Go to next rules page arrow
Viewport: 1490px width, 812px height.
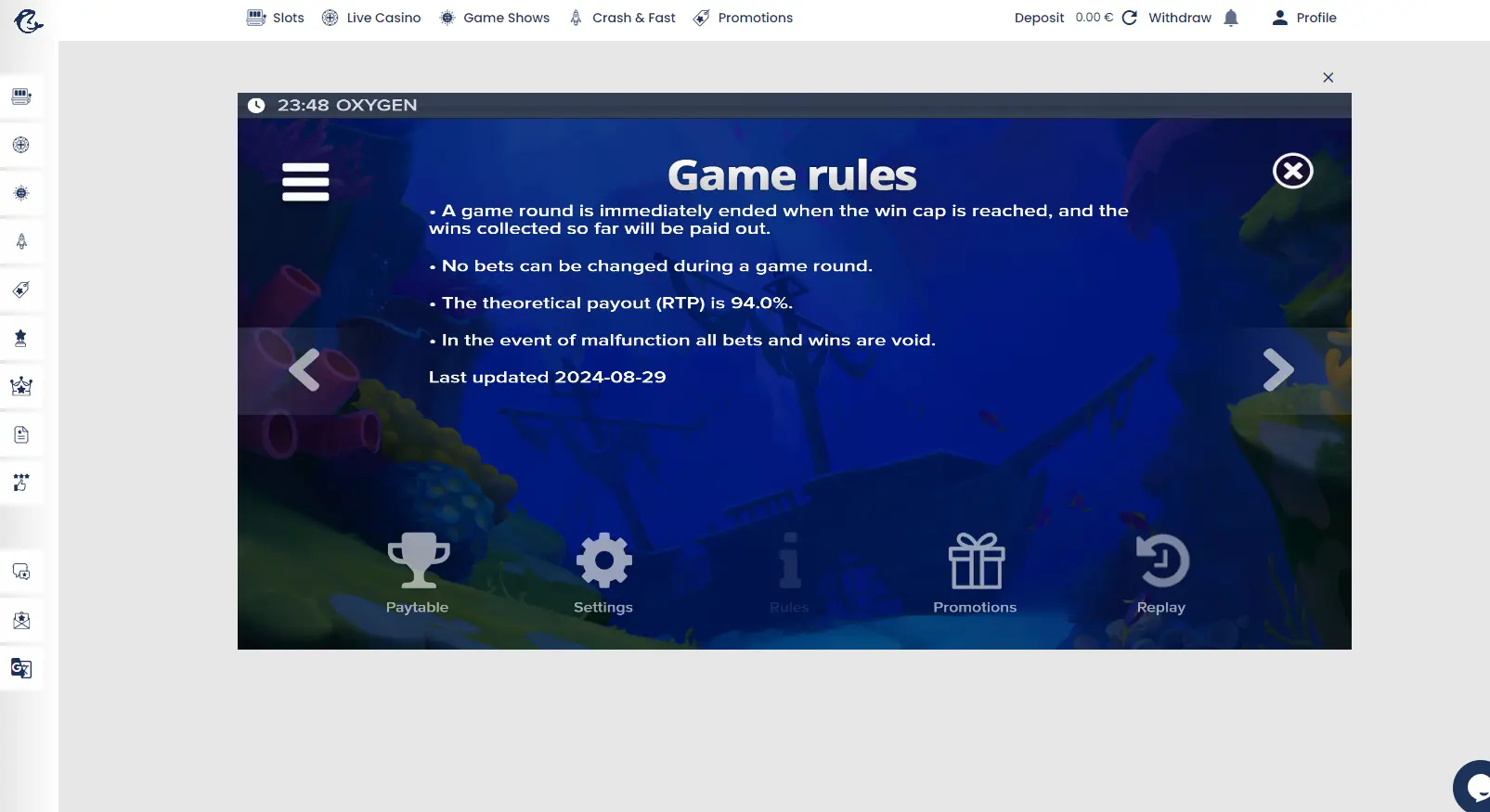pos(1278,369)
